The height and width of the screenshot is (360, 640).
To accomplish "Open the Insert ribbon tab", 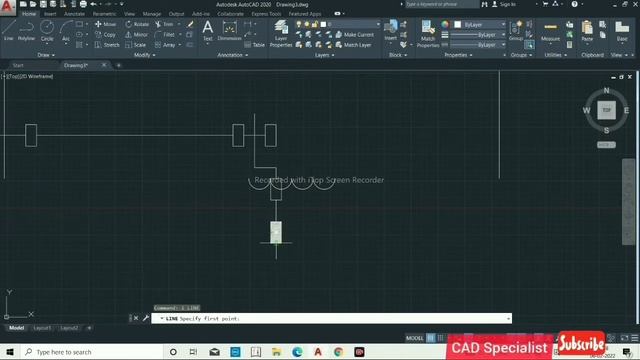I will (x=50, y=14).
